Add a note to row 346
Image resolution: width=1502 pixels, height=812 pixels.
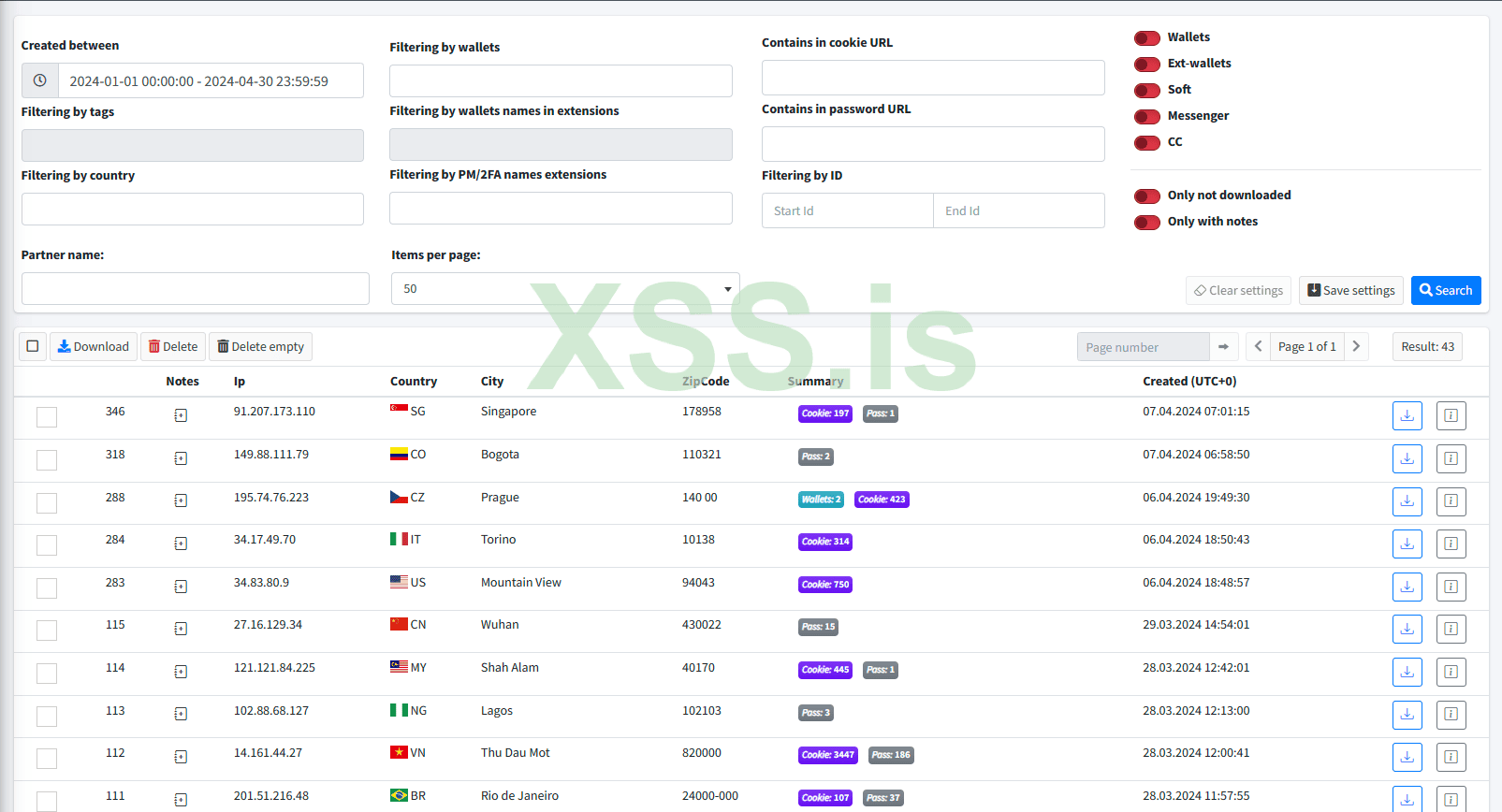tap(181, 415)
